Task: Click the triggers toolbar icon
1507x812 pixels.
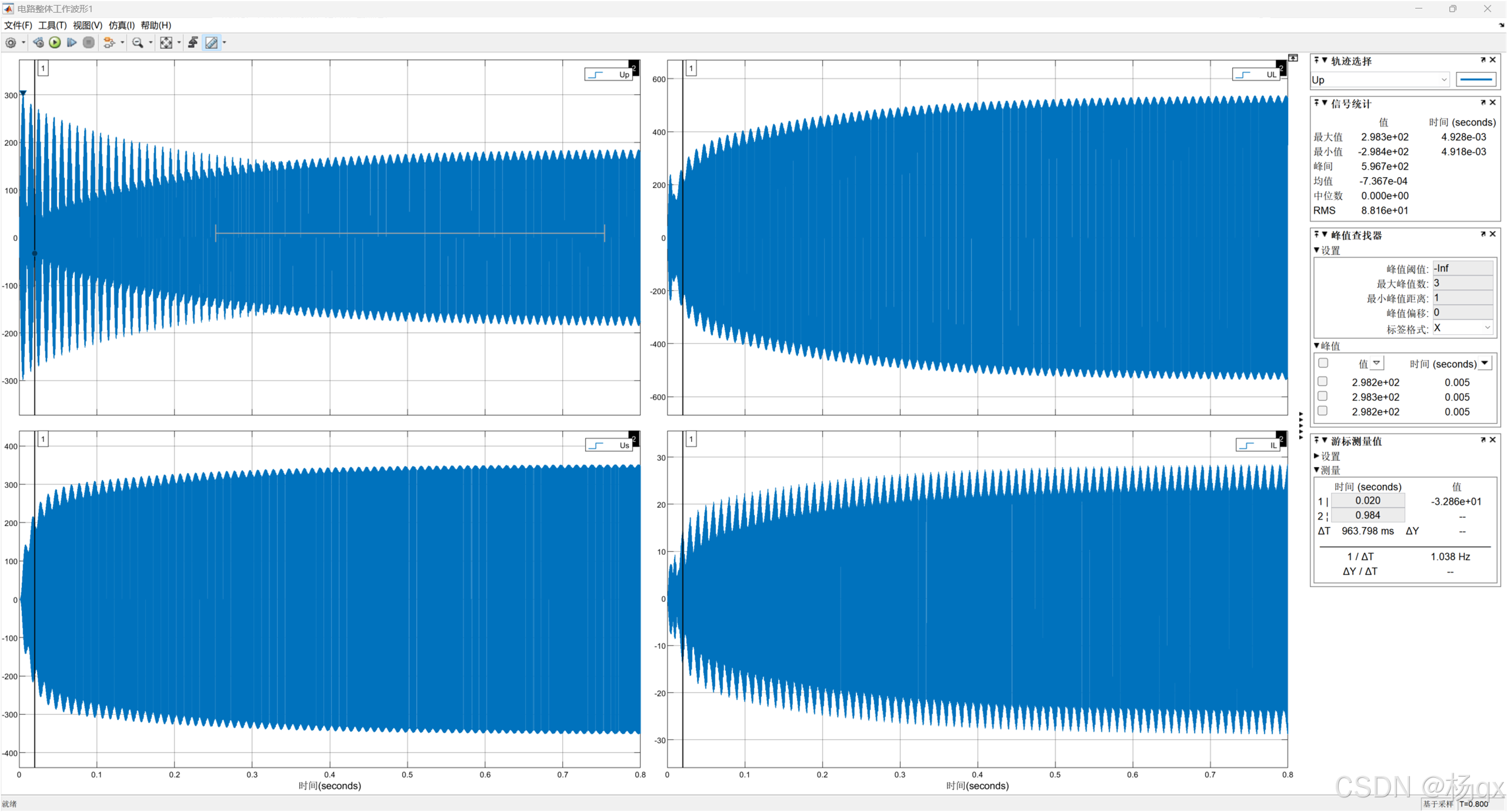Action: [193, 42]
